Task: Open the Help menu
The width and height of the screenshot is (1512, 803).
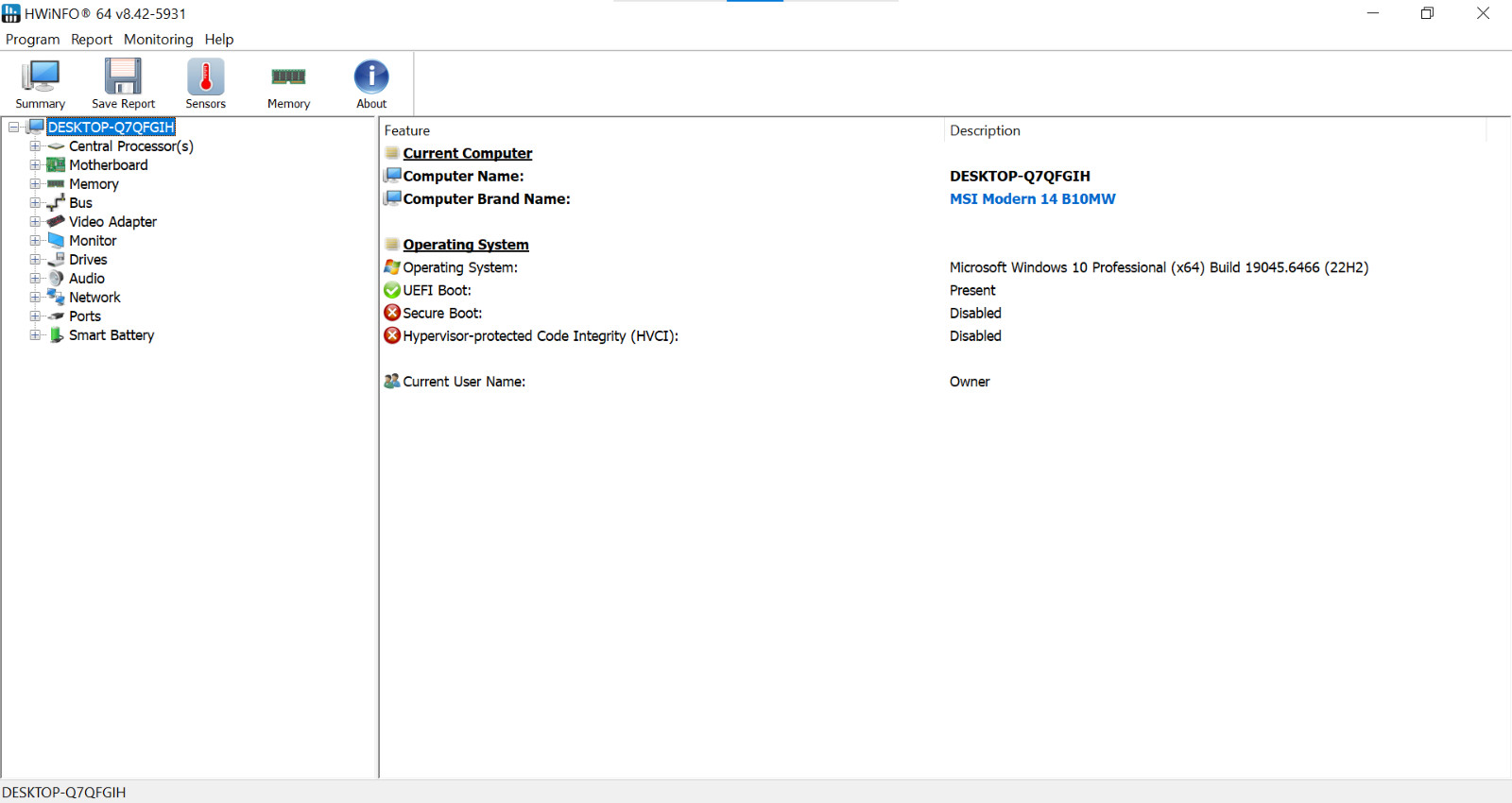Action: click(x=219, y=40)
